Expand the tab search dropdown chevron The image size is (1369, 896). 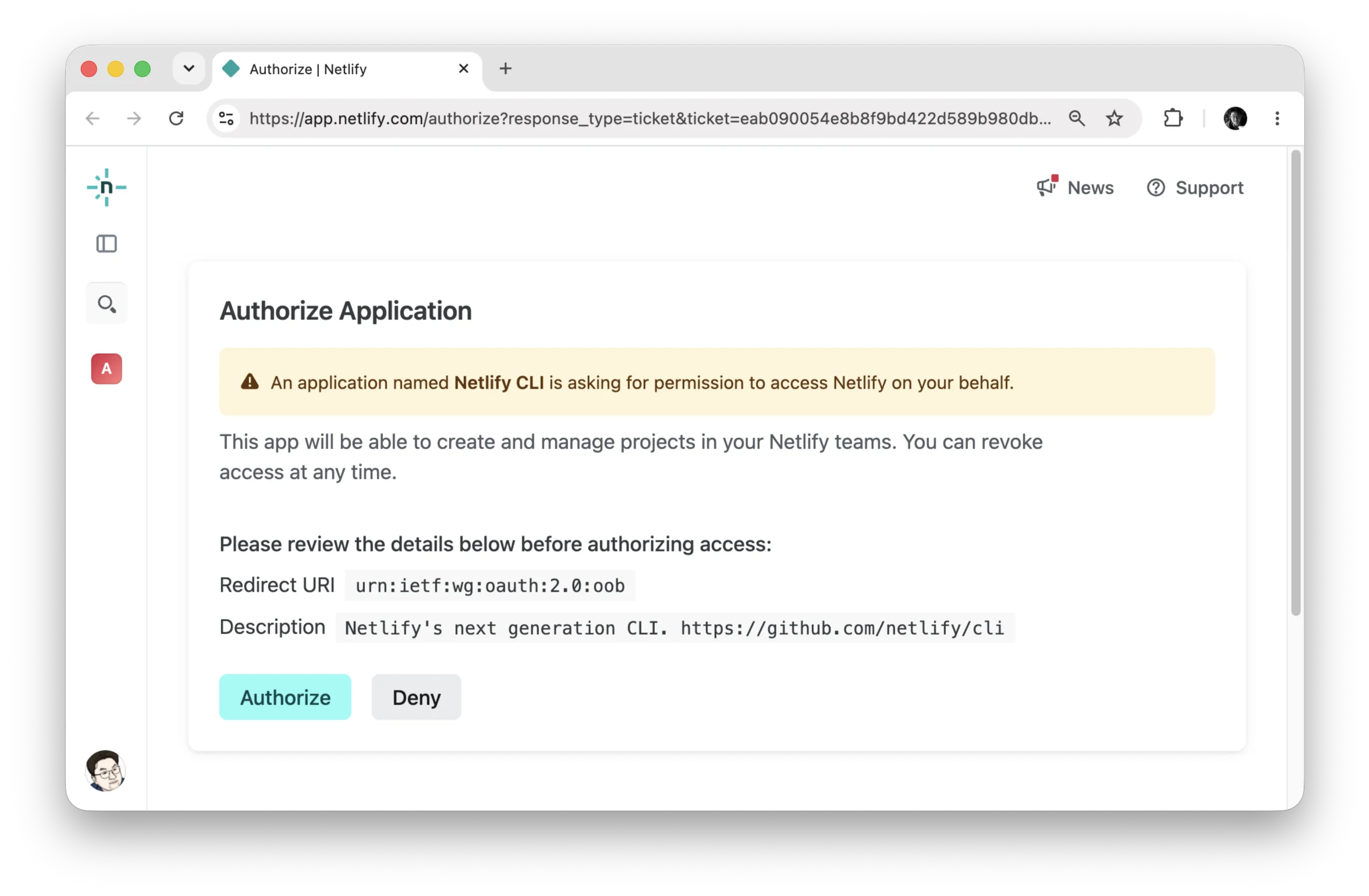click(x=189, y=69)
